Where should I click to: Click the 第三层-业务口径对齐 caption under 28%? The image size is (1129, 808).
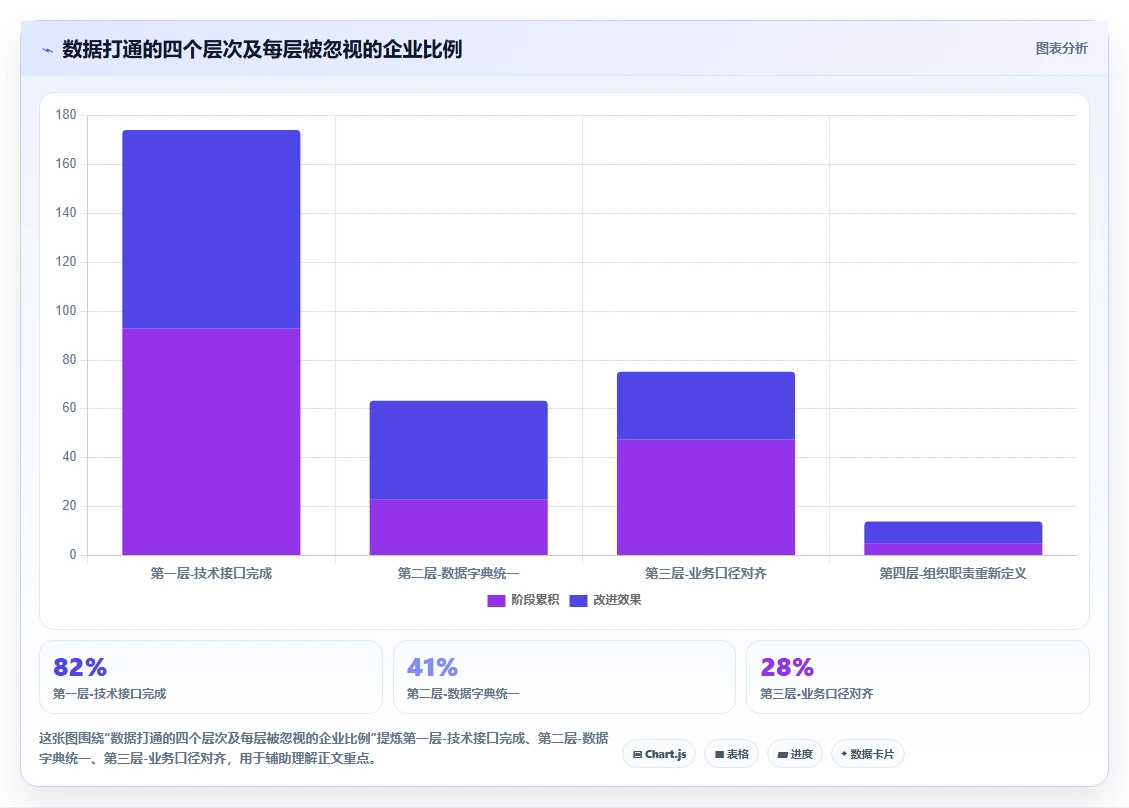pyautogui.click(x=817, y=693)
